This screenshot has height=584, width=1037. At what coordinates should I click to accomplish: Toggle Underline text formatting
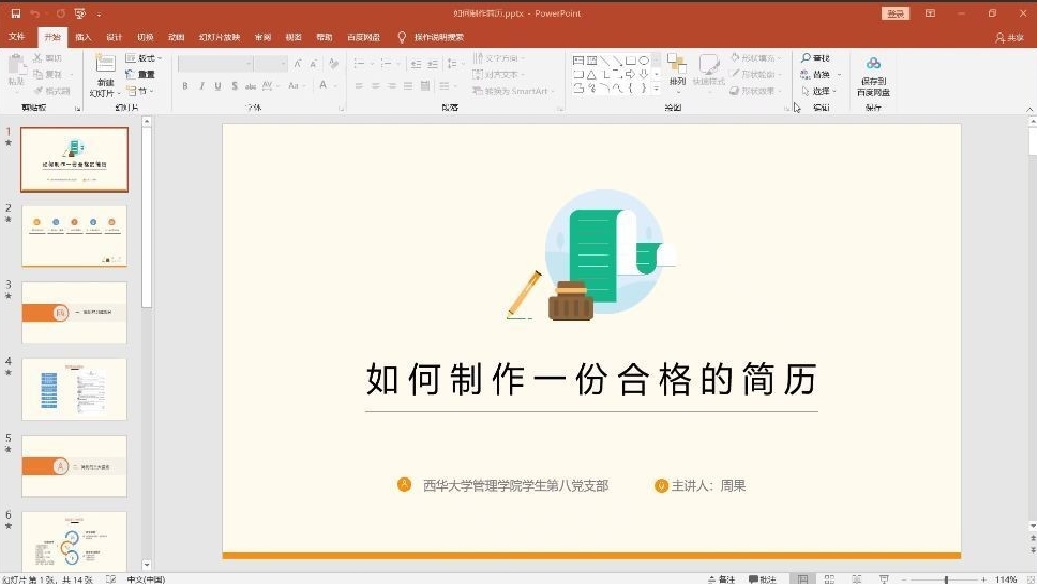pos(217,87)
